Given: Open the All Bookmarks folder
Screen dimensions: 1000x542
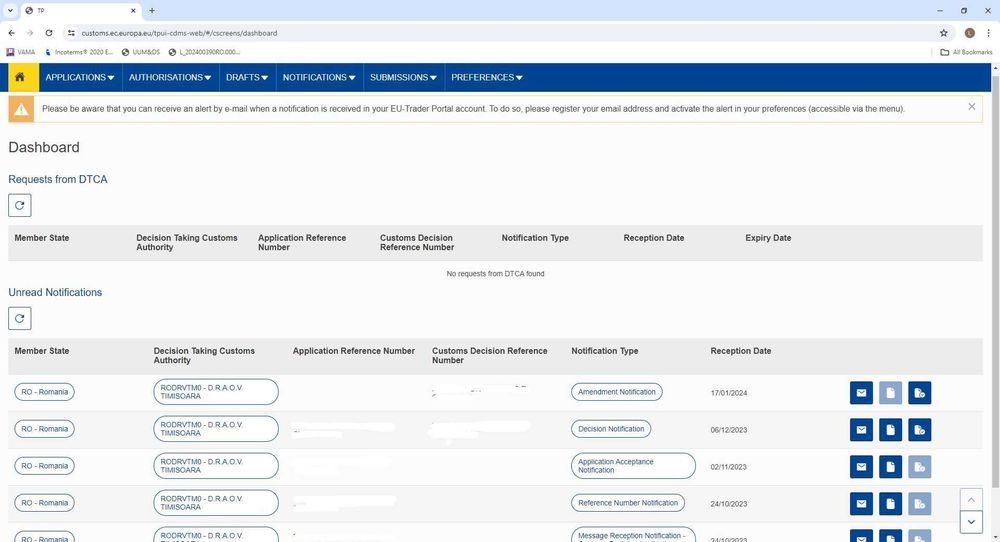Looking at the screenshot, I should pos(966,52).
